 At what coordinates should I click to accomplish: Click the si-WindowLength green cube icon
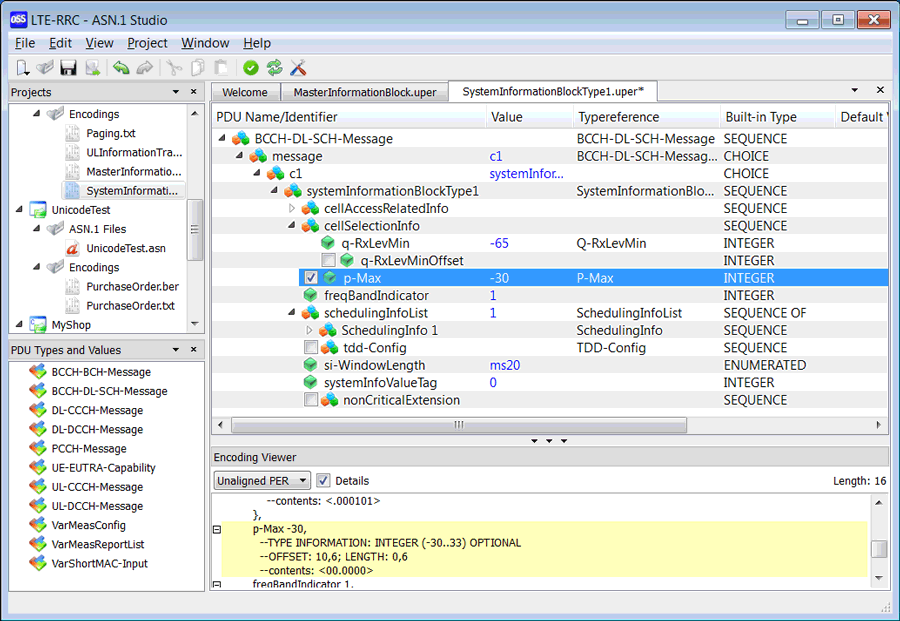[x=311, y=364]
